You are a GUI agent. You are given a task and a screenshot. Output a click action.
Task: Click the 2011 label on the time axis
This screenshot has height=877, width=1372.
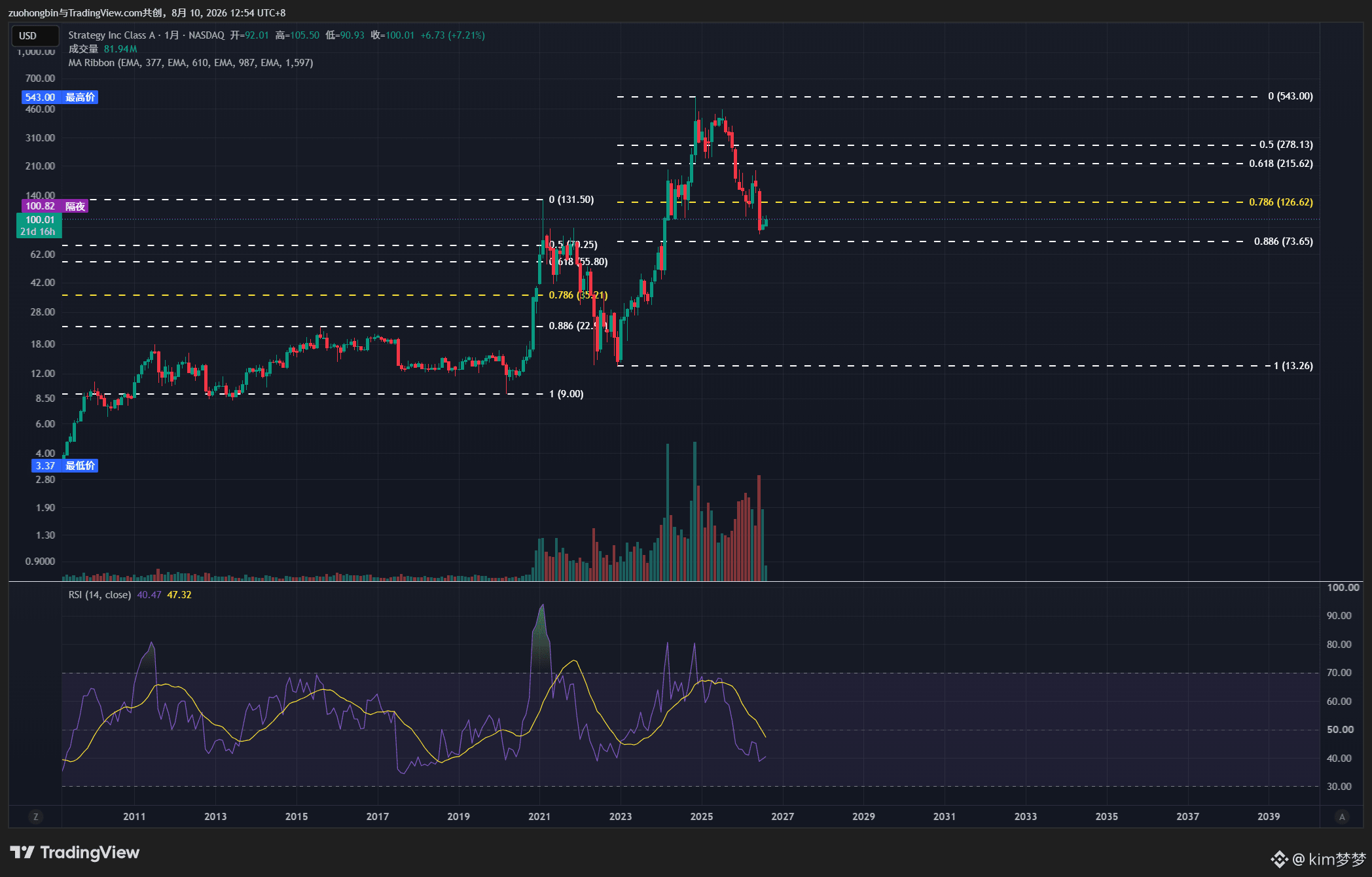[134, 817]
